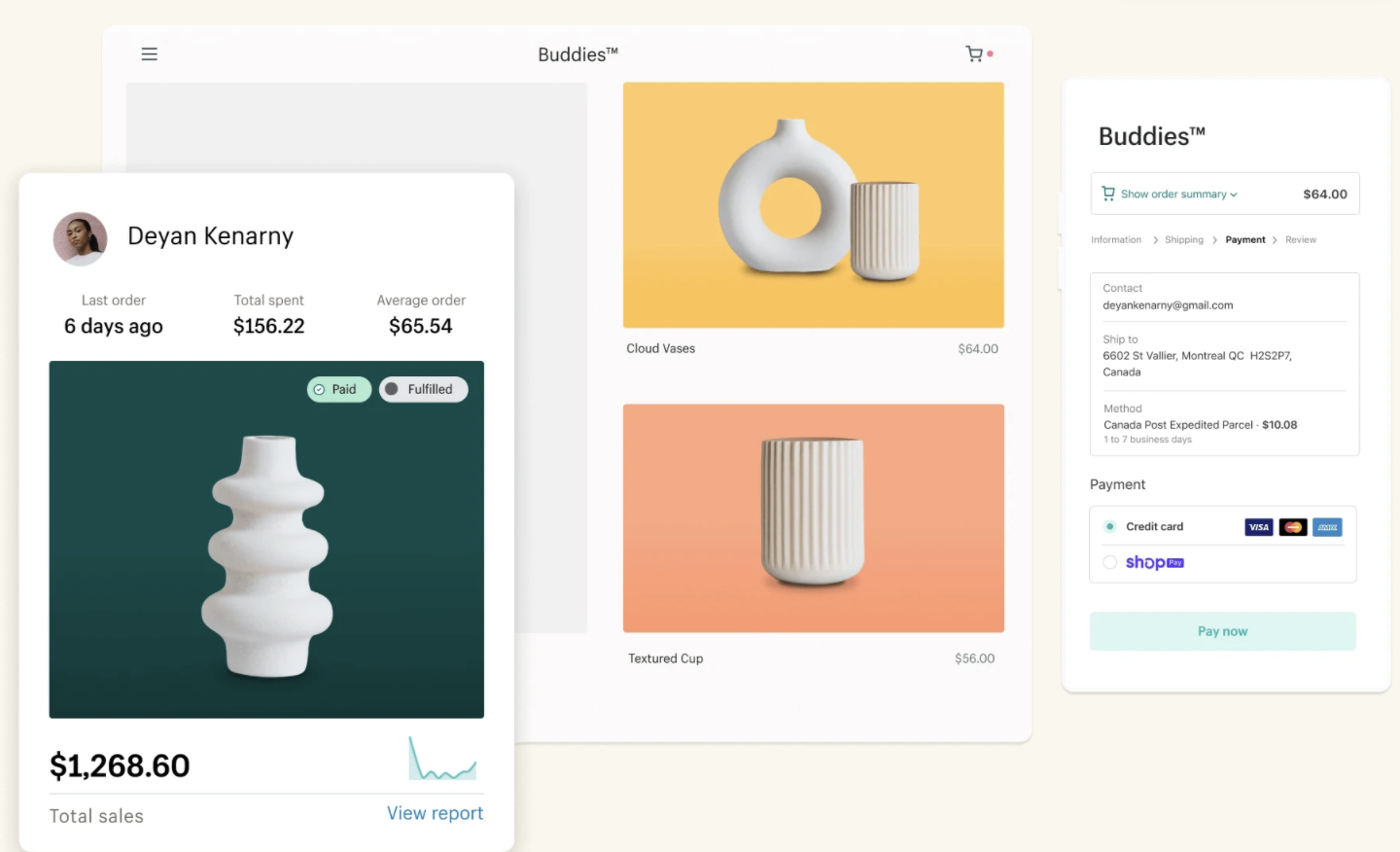Open the hamburger menu in Buddies store
This screenshot has width=1400, height=852.
coord(149,54)
